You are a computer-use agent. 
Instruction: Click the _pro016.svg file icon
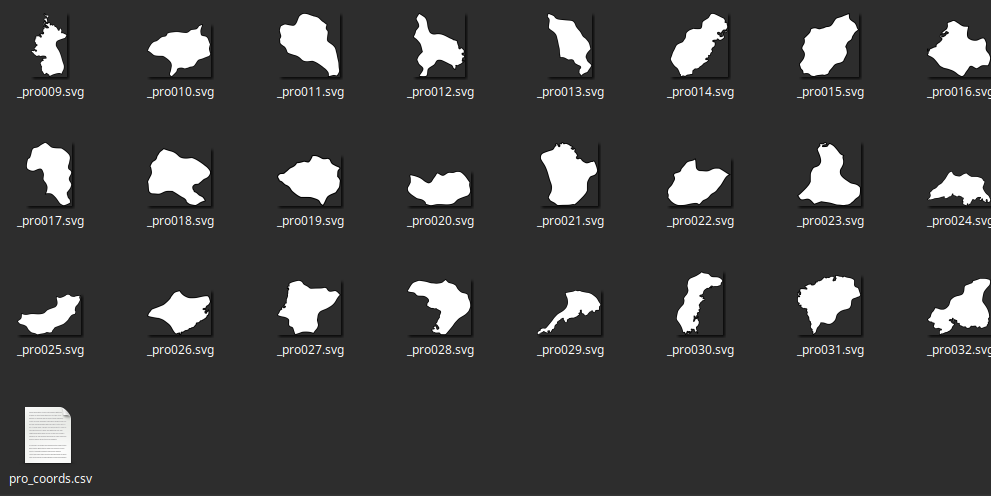tap(959, 49)
